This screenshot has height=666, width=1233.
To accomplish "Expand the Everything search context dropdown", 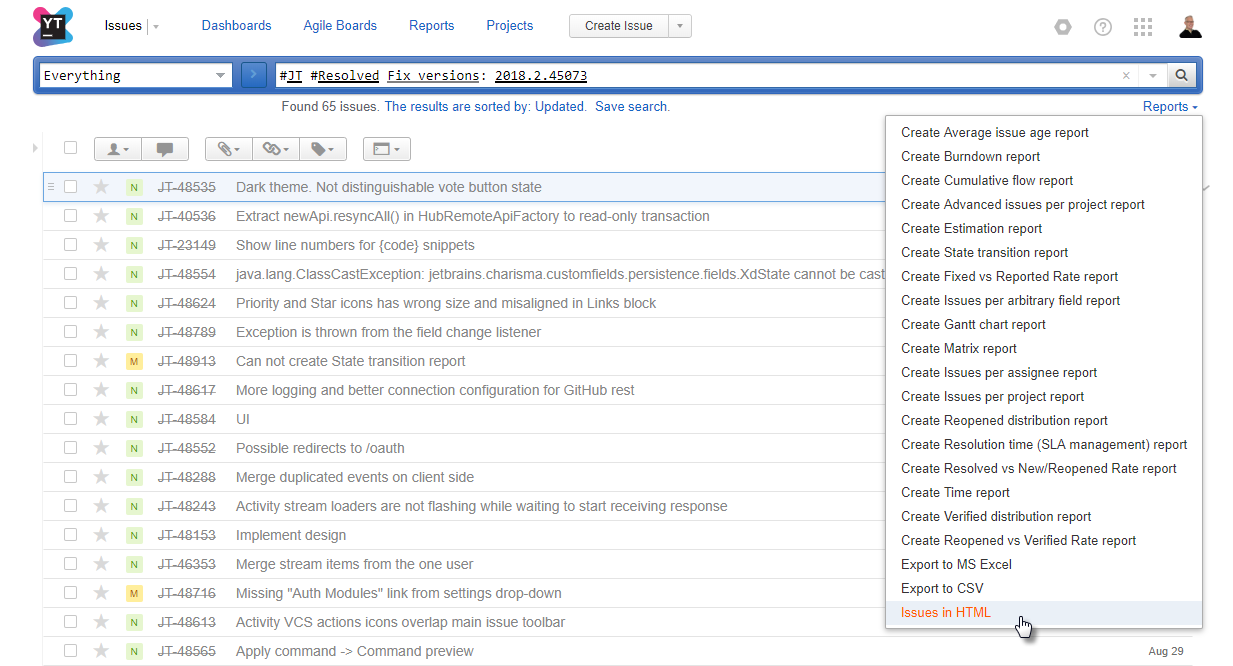I will click(x=220, y=76).
